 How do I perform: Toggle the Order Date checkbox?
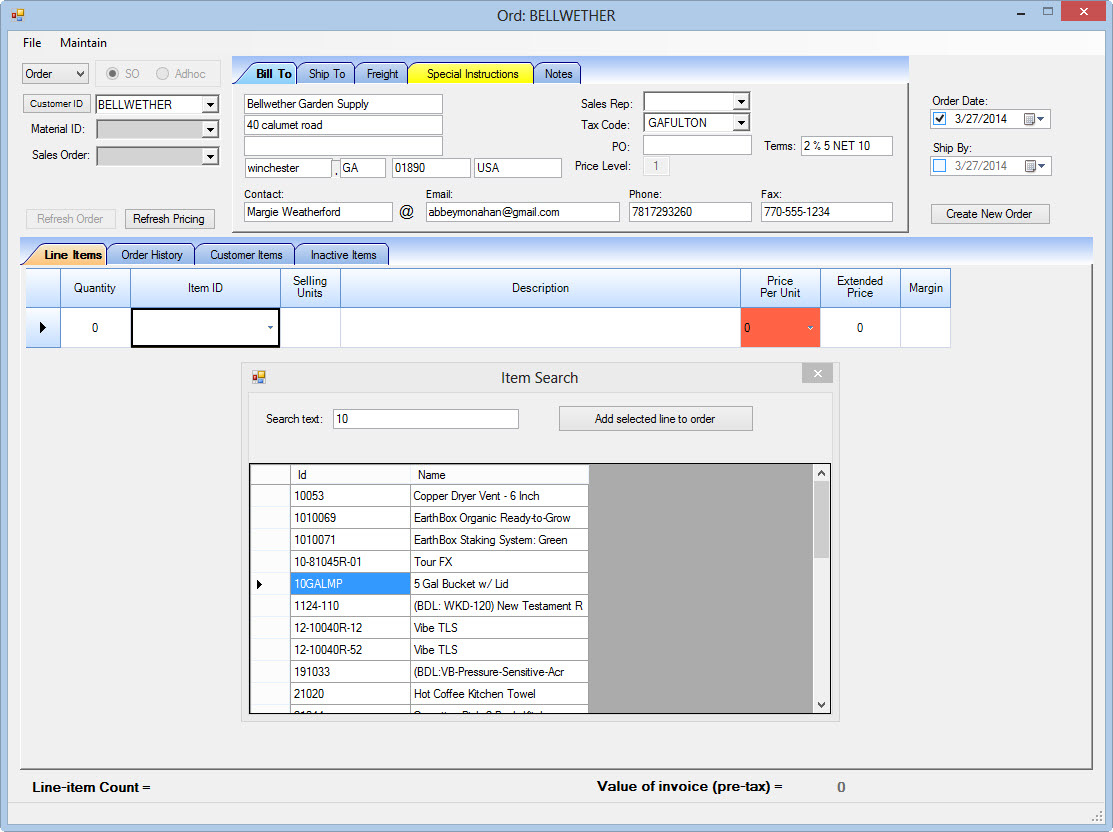click(940, 119)
